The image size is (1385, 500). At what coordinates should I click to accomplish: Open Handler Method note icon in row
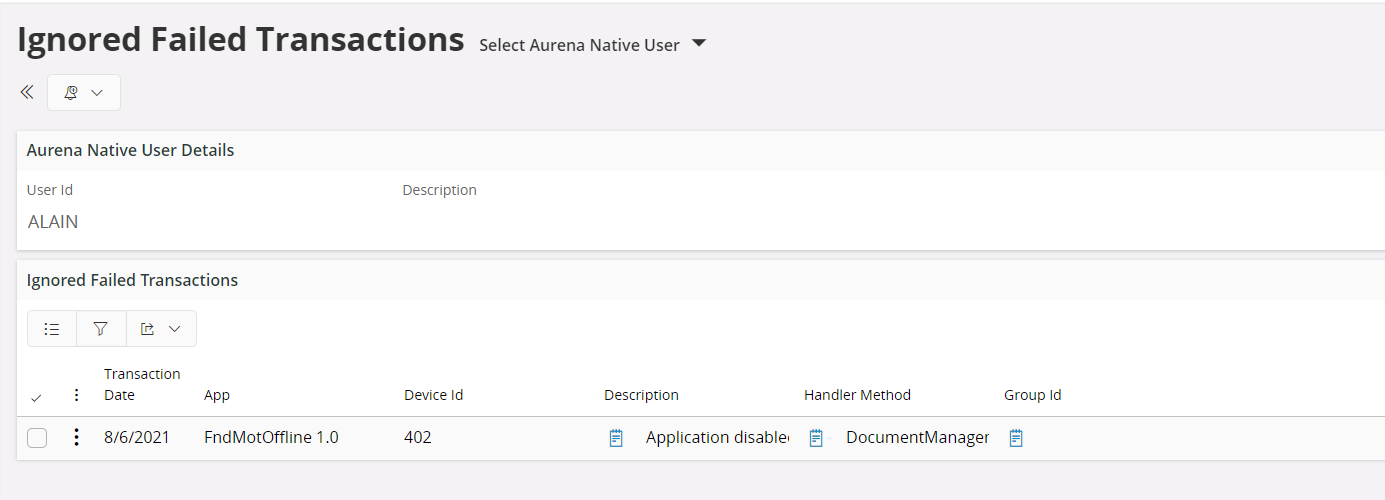pyautogui.click(x=816, y=438)
